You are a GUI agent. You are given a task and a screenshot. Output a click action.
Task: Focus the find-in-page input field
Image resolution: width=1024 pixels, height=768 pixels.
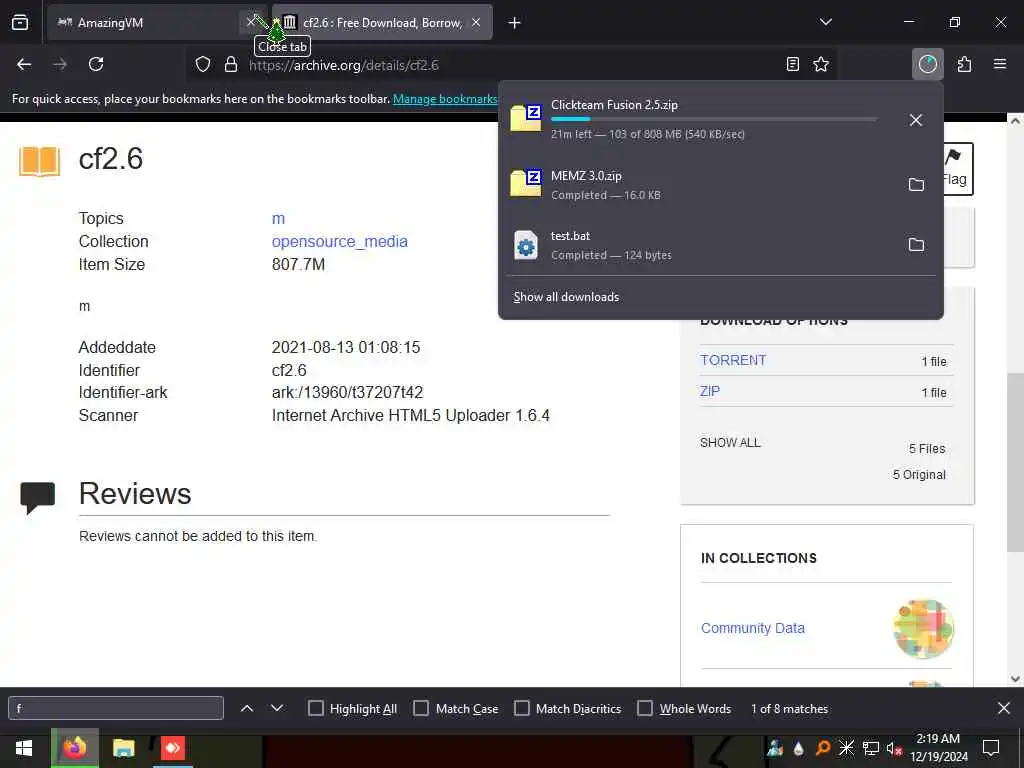(x=116, y=708)
